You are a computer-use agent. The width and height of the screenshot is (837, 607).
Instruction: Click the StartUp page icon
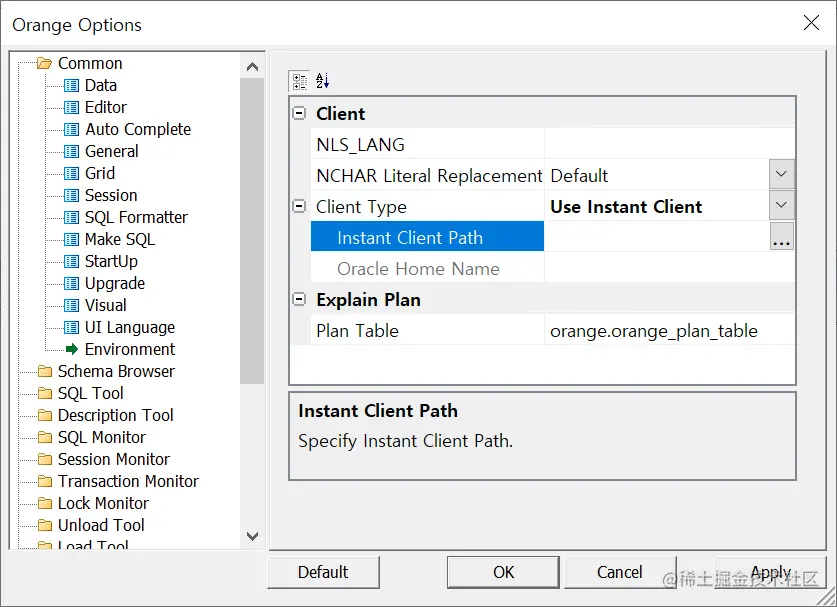pos(72,261)
